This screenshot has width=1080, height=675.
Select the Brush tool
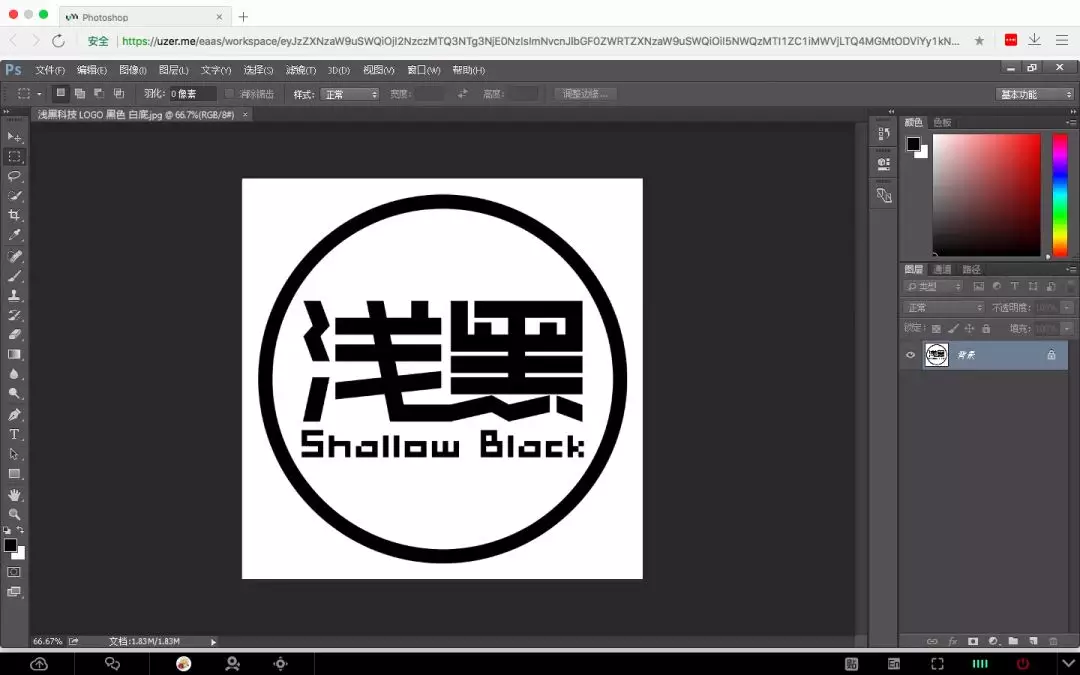[14, 276]
